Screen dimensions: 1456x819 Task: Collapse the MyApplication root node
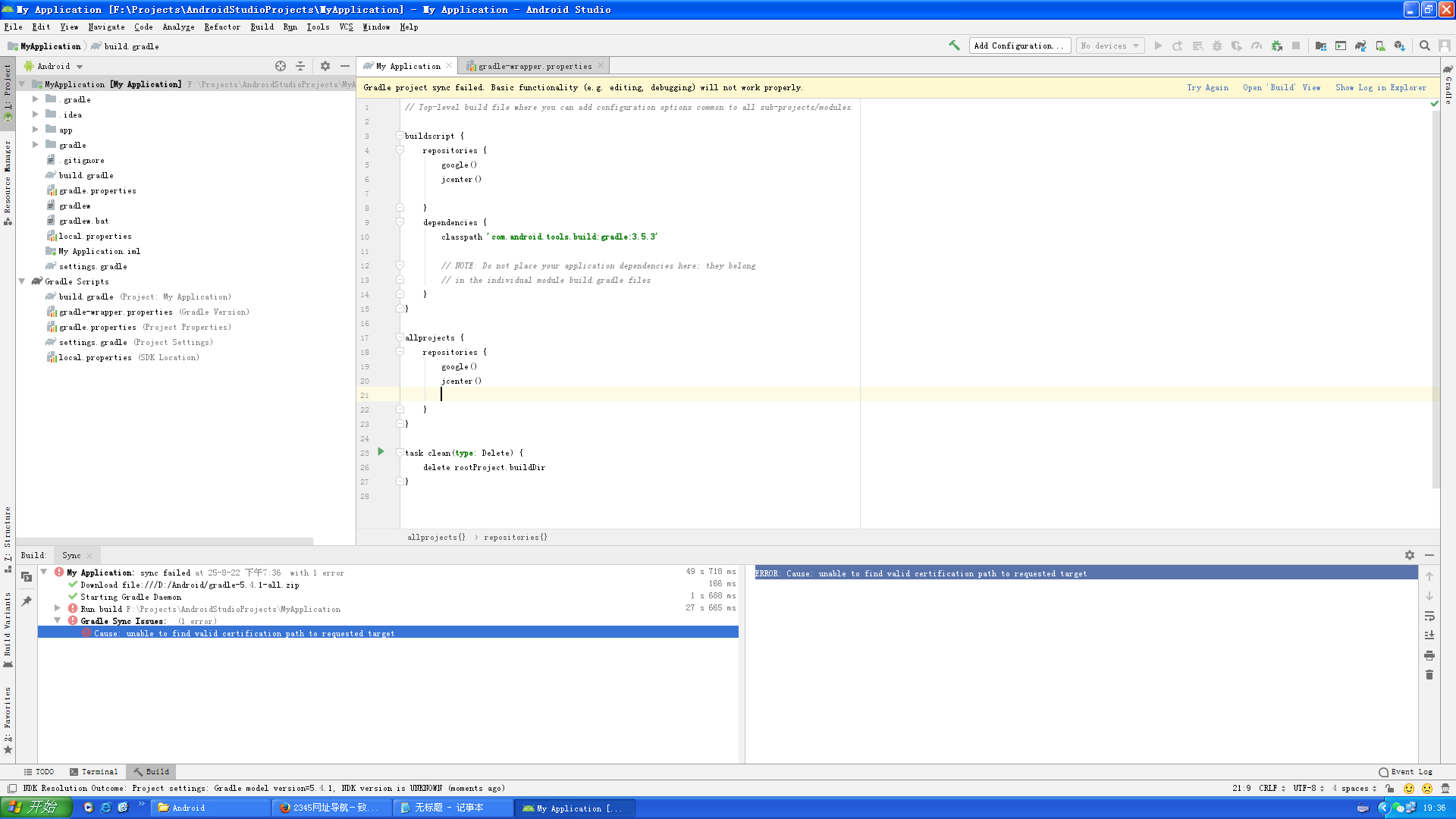(22, 84)
